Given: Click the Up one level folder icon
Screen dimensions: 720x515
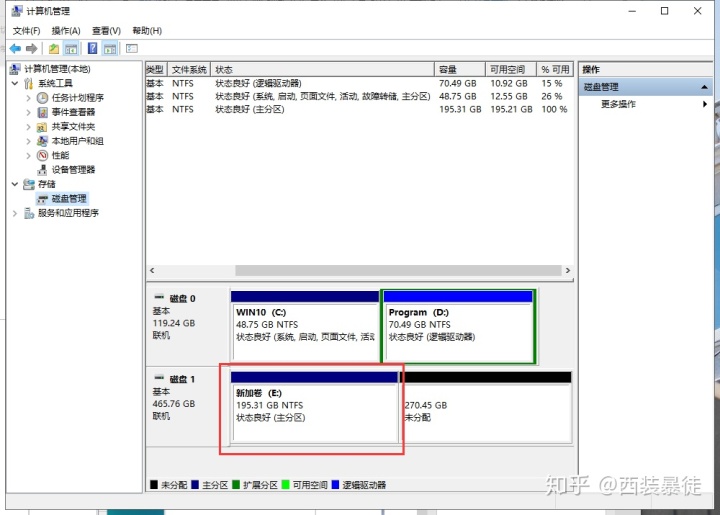Looking at the screenshot, I should (54, 48).
